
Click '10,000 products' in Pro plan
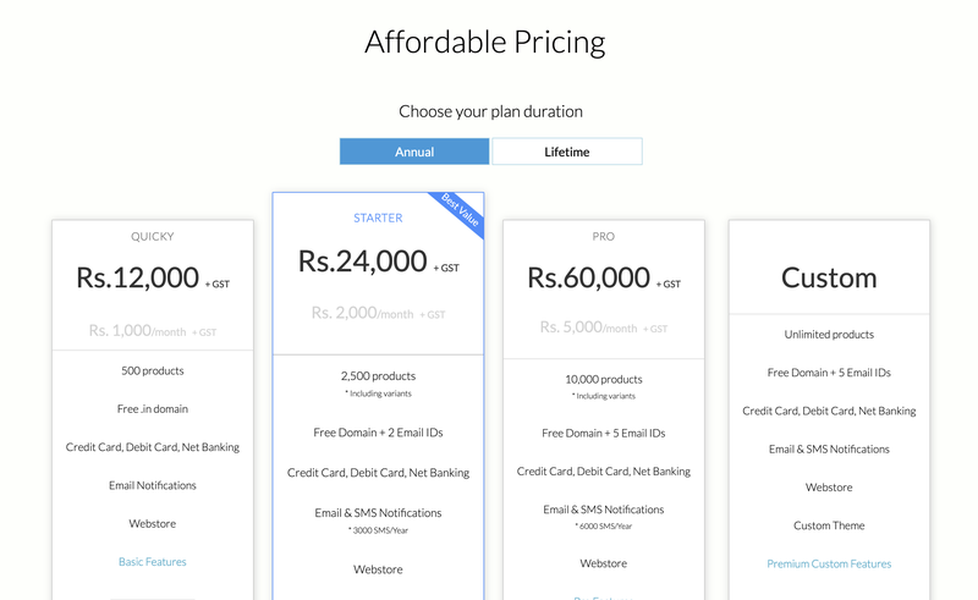603,379
